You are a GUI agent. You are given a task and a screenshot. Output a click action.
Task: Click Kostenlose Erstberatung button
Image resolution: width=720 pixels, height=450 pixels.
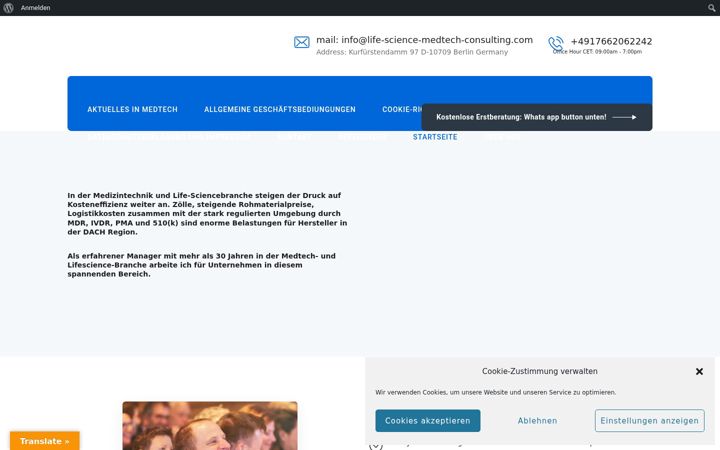(537, 117)
